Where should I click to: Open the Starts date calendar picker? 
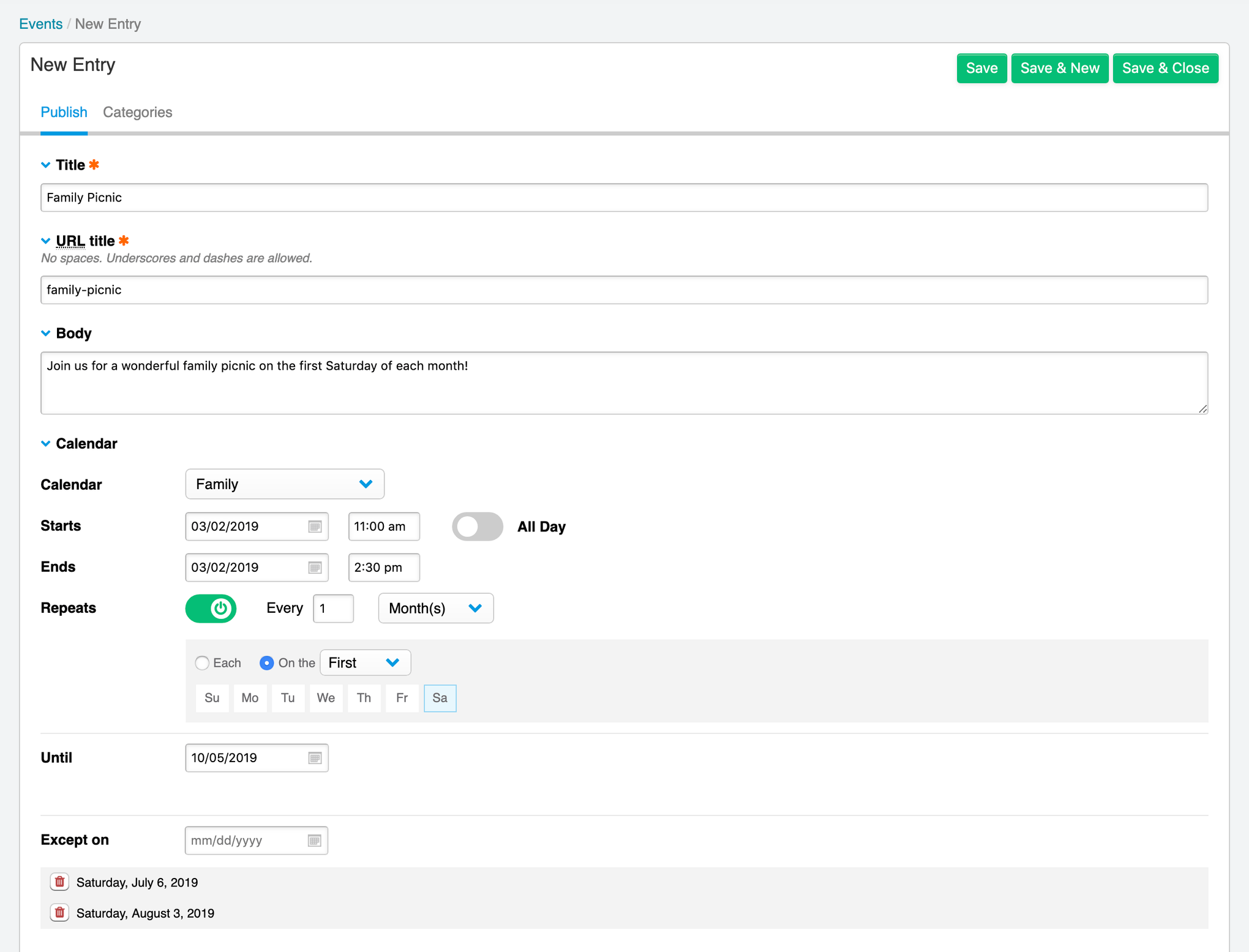[314, 526]
